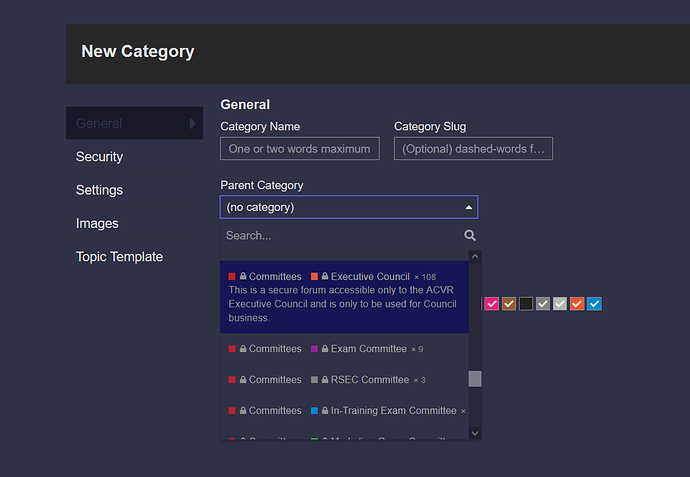Select the orange color swatch
This screenshot has width=690, height=477.
click(x=577, y=304)
